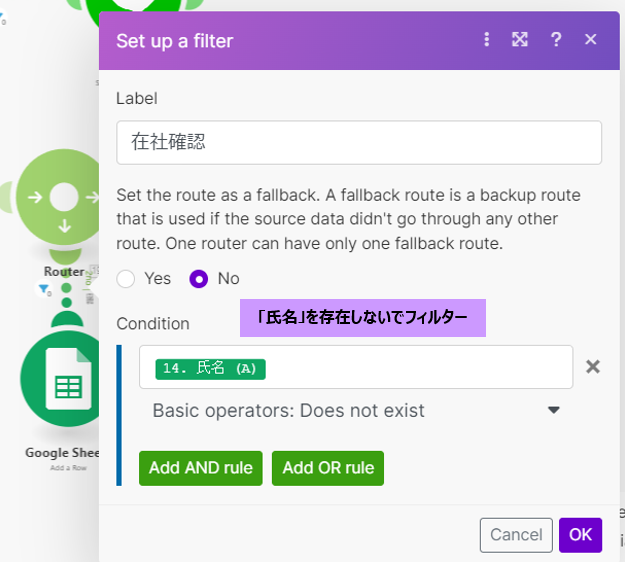Confirm the filter with OK

pyautogui.click(x=580, y=535)
